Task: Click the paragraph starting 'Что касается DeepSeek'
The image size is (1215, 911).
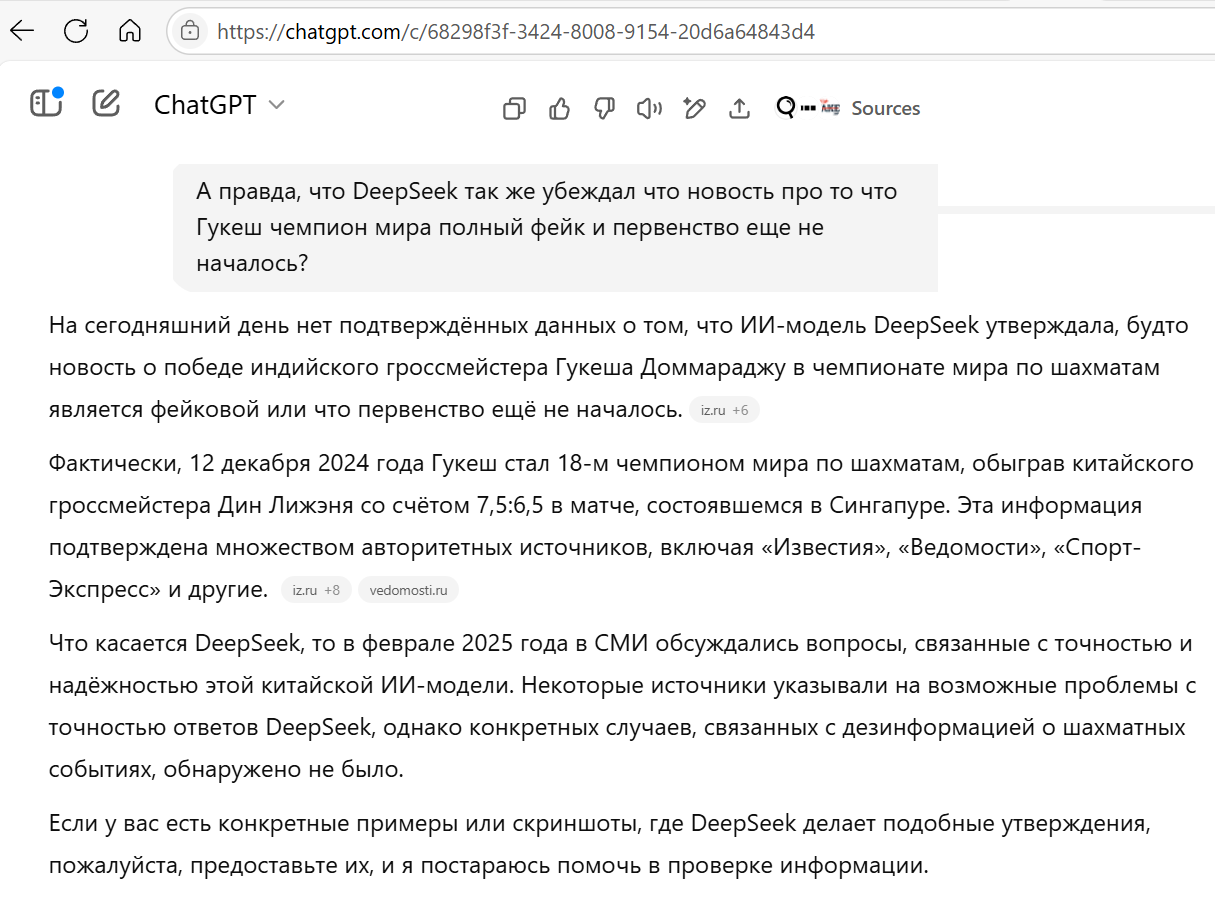Action: pos(622,706)
